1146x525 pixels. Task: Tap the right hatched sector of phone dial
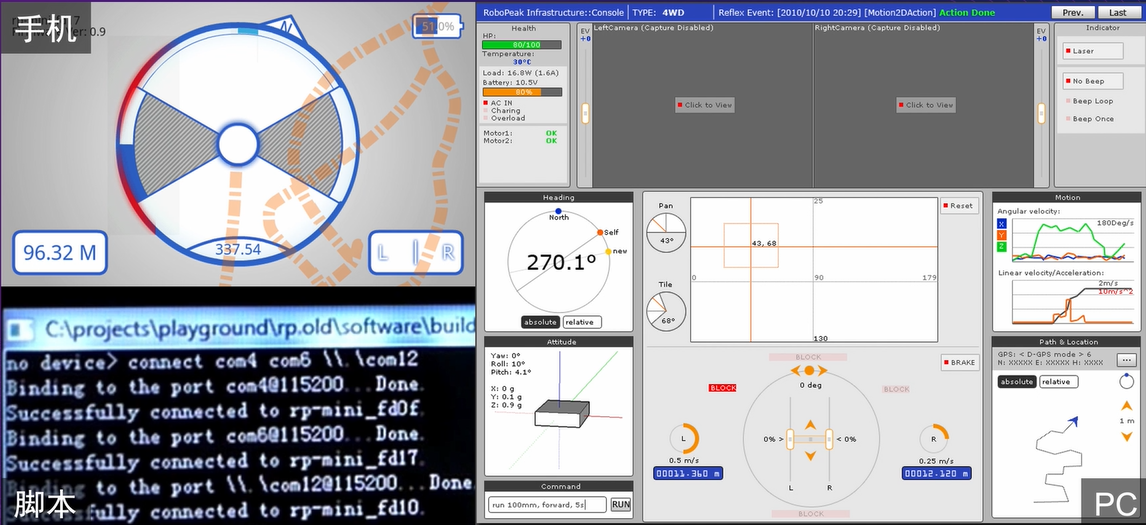click(x=301, y=143)
